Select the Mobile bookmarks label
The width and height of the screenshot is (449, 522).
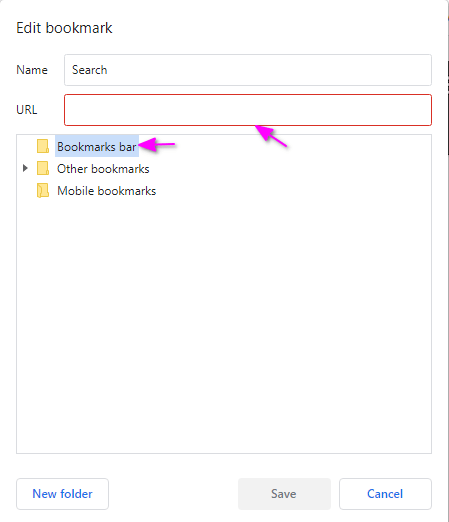pyautogui.click(x=107, y=191)
